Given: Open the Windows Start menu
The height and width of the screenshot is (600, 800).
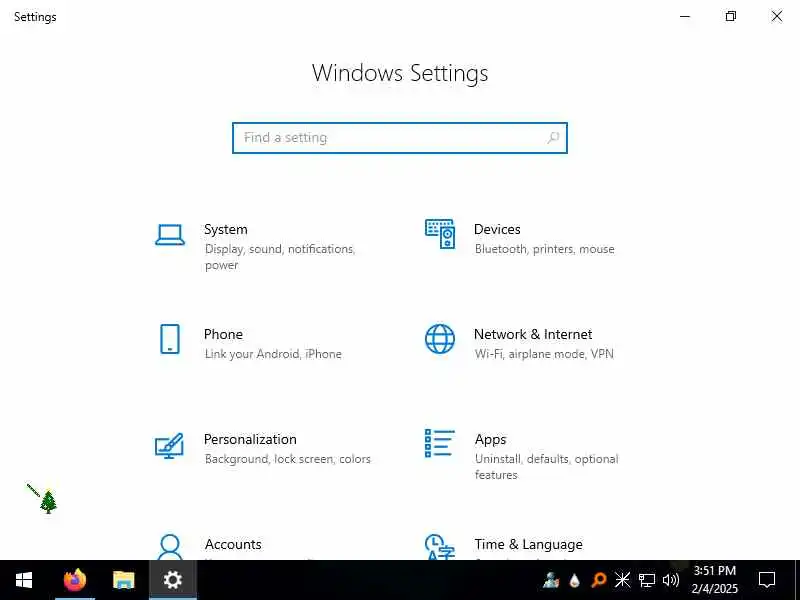Looking at the screenshot, I should click(x=24, y=580).
